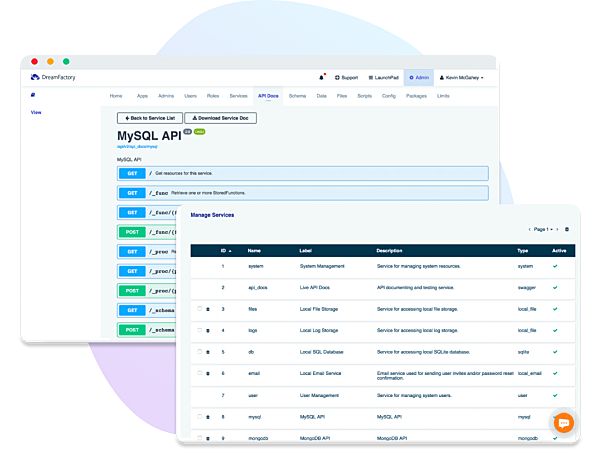Switch to the Packages tab
600x450 pixels.
tap(416, 96)
